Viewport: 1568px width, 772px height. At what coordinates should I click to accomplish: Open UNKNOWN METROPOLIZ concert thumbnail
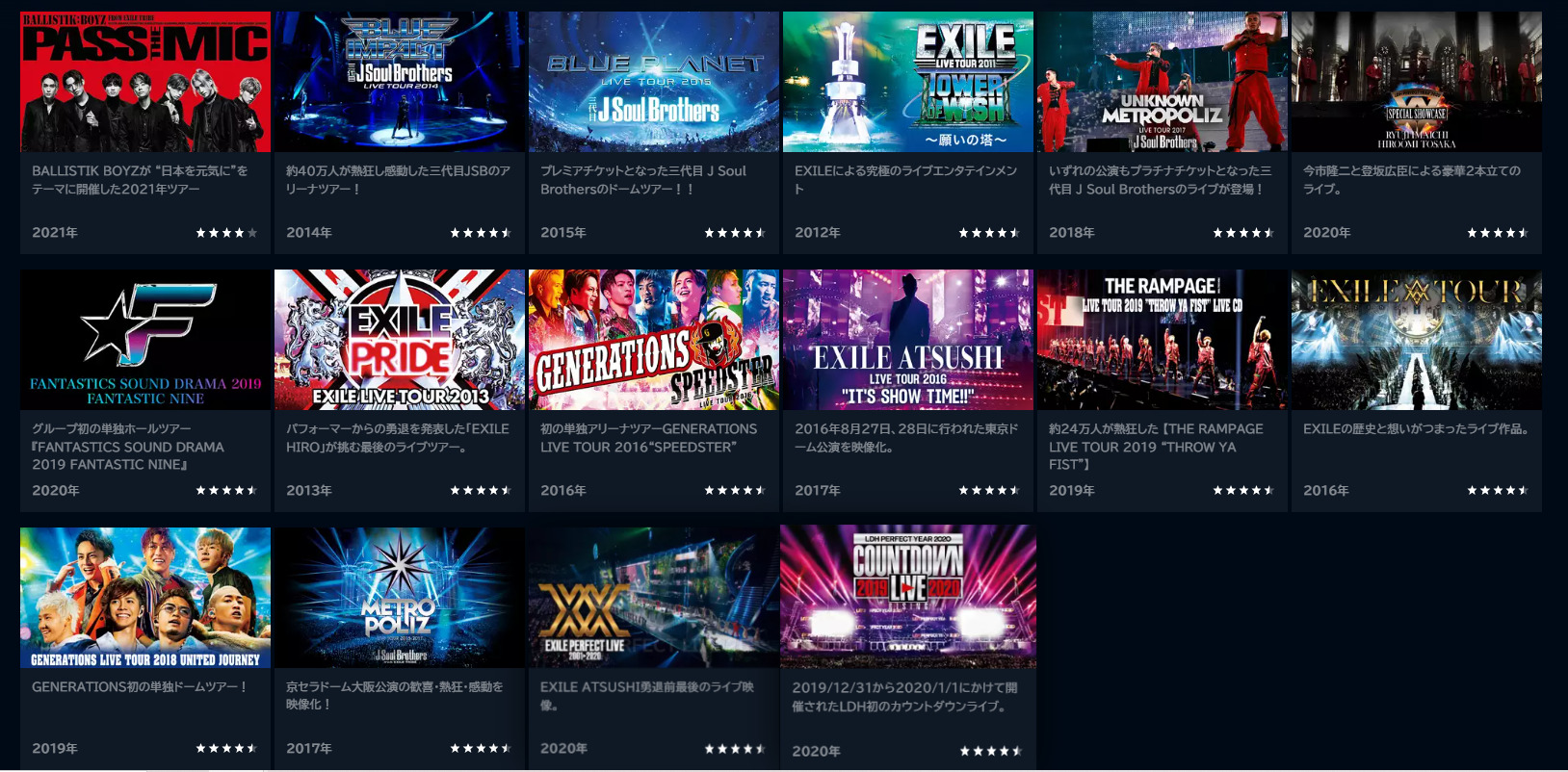[x=1163, y=82]
